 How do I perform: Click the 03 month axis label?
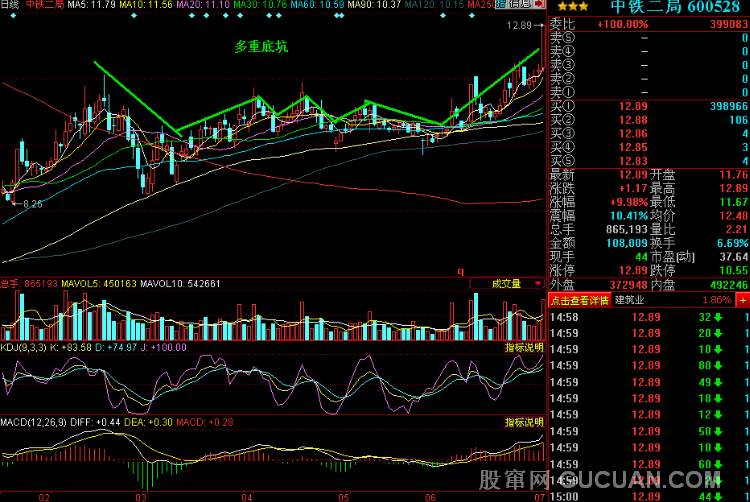click(141, 497)
